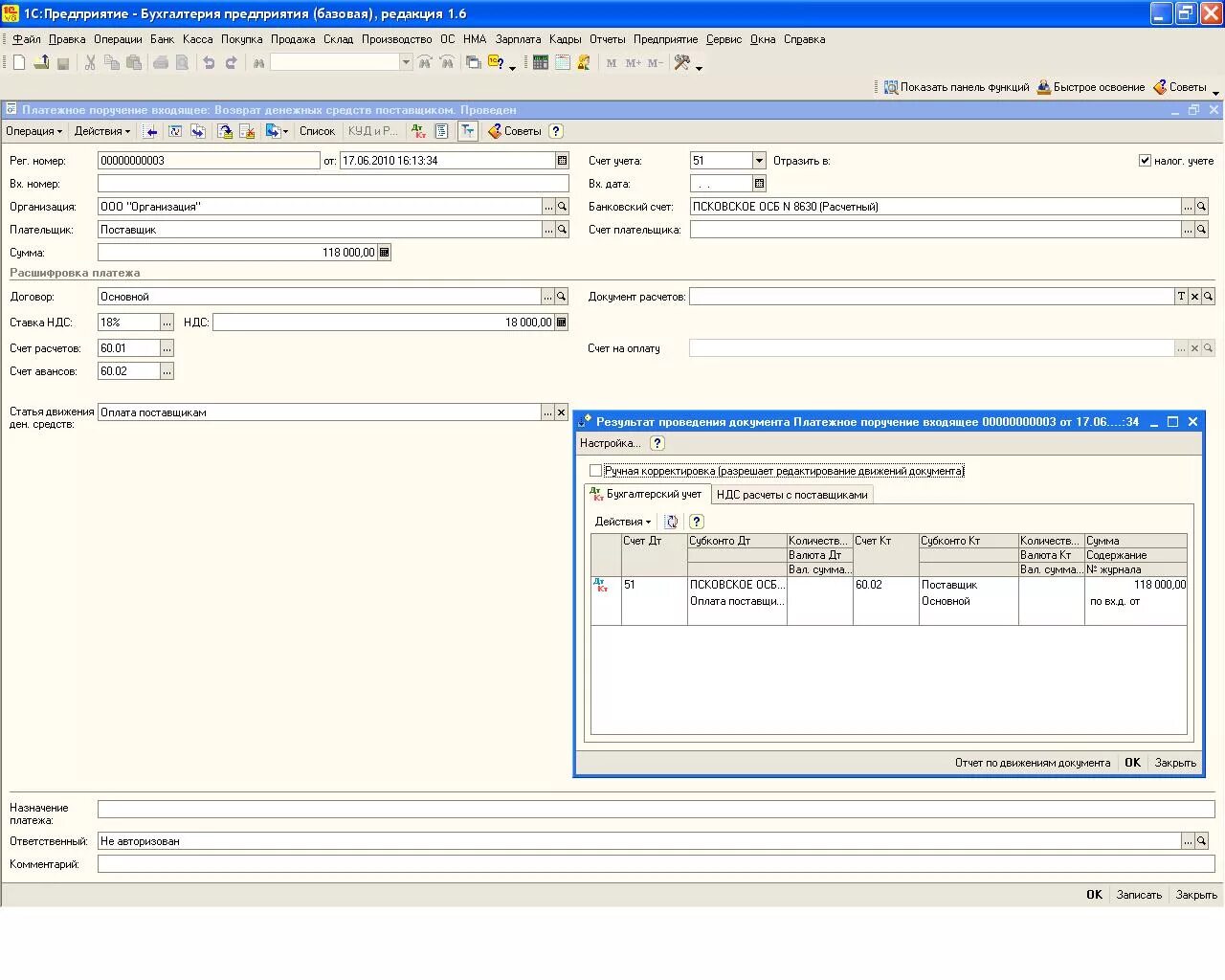
Task: Open the Счет учета dropdown arrow
Action: [759, 161]
